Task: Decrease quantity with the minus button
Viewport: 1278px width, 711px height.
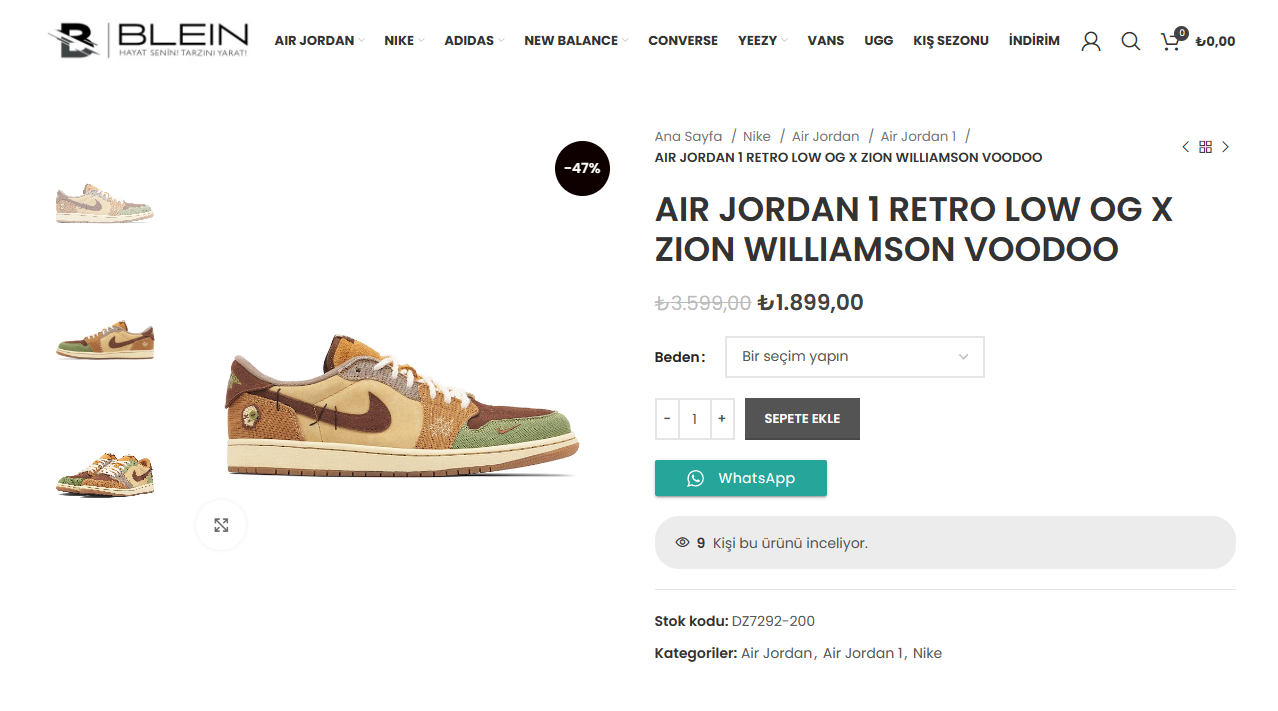Action: pyautogui.click(x=667, y=419)
